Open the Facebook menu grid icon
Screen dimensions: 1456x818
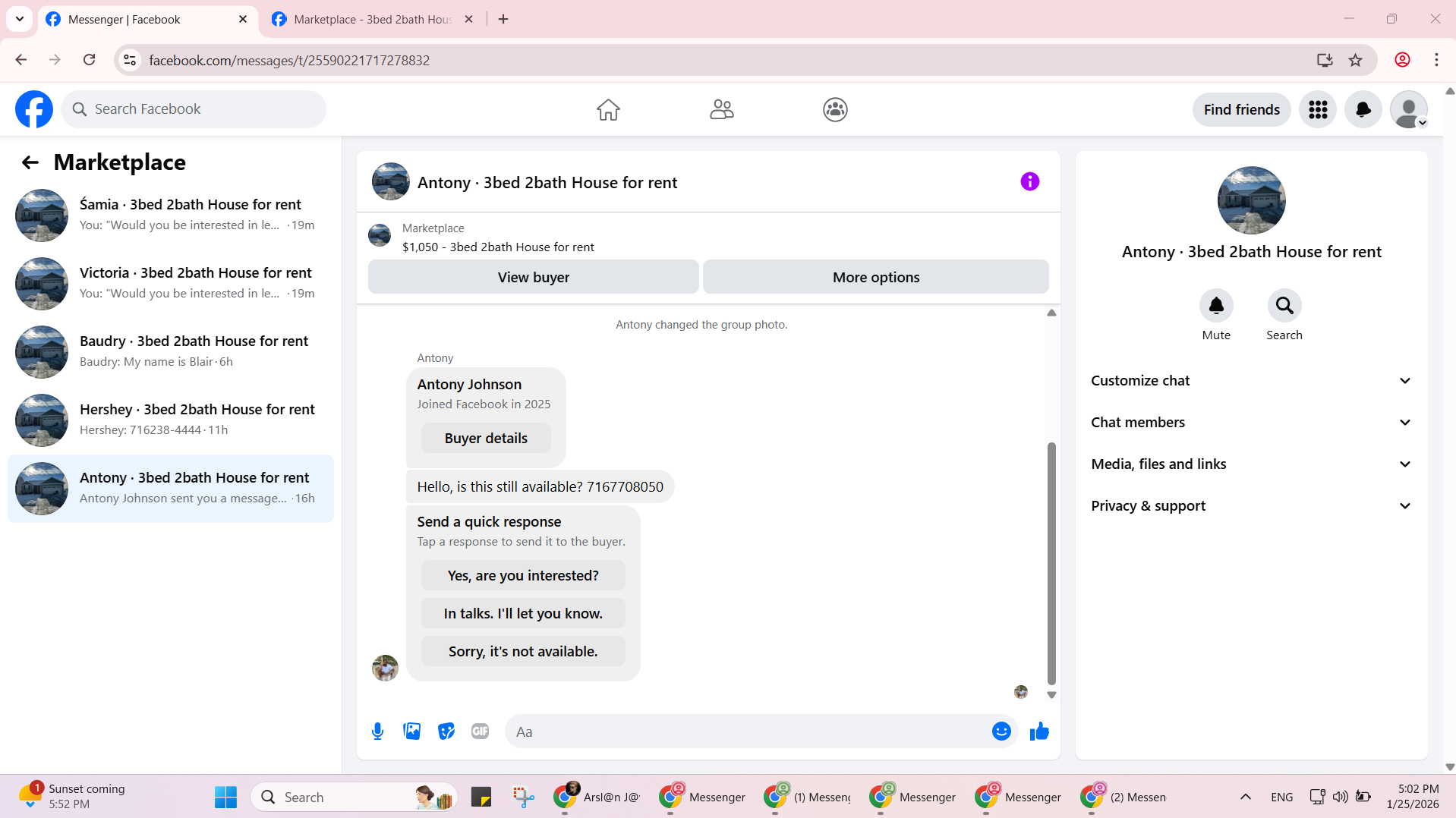click(1318, 109)
